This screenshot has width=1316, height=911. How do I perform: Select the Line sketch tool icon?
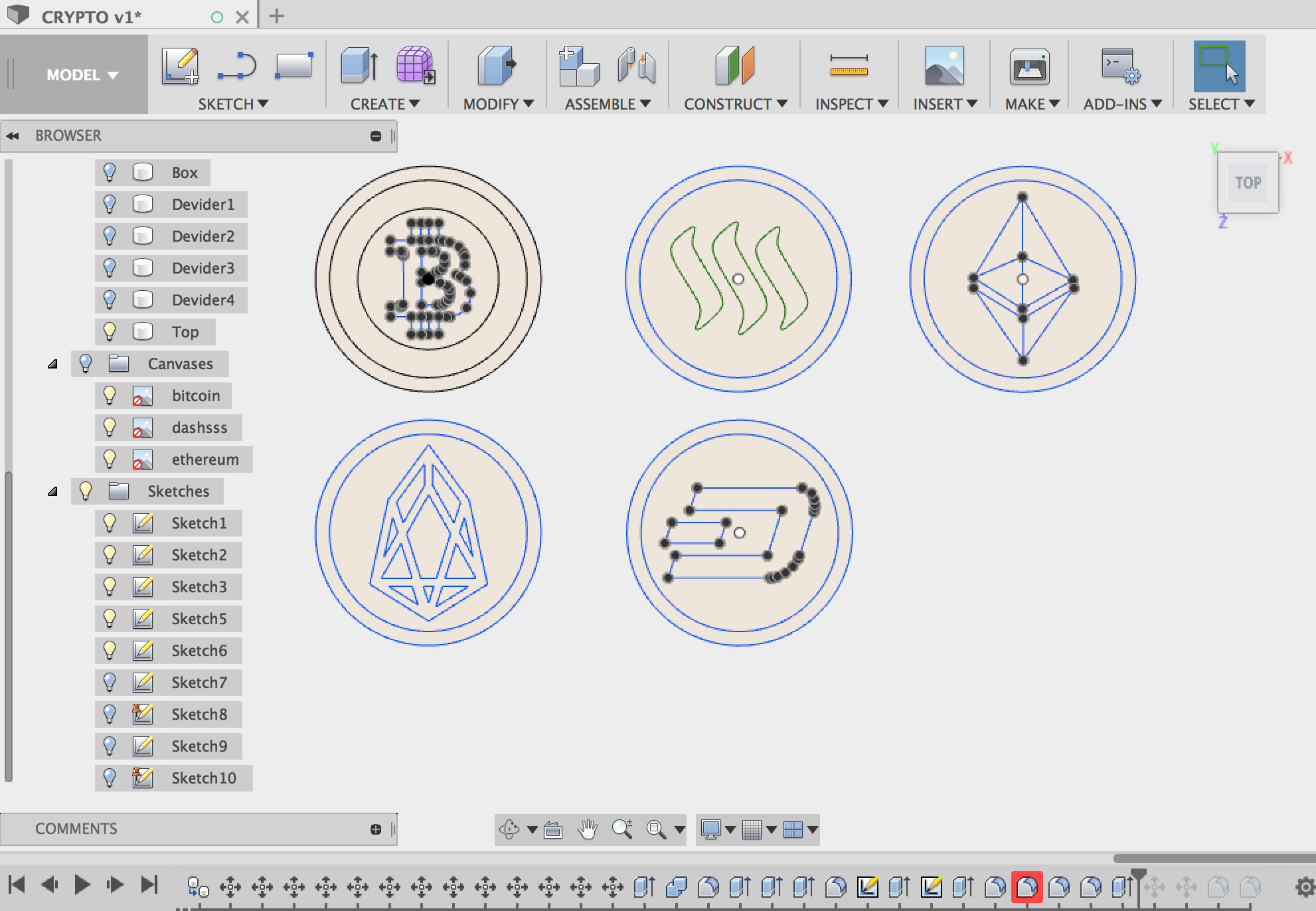point(236,65)
